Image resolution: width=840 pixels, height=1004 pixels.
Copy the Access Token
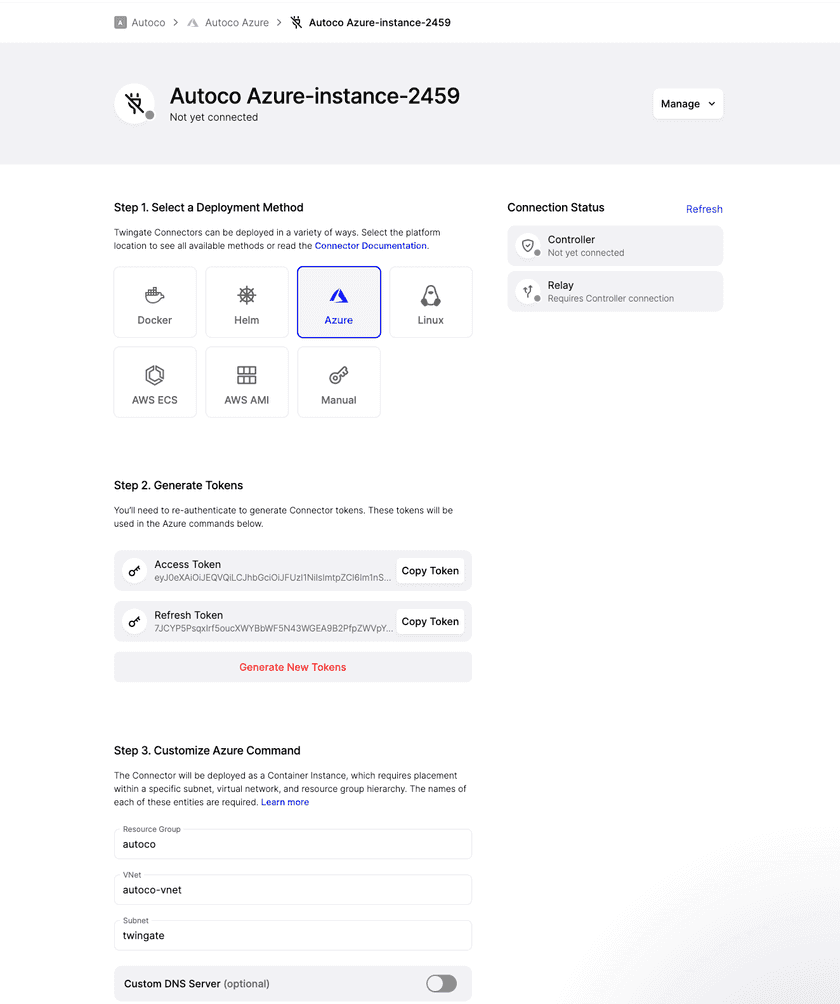430,571
